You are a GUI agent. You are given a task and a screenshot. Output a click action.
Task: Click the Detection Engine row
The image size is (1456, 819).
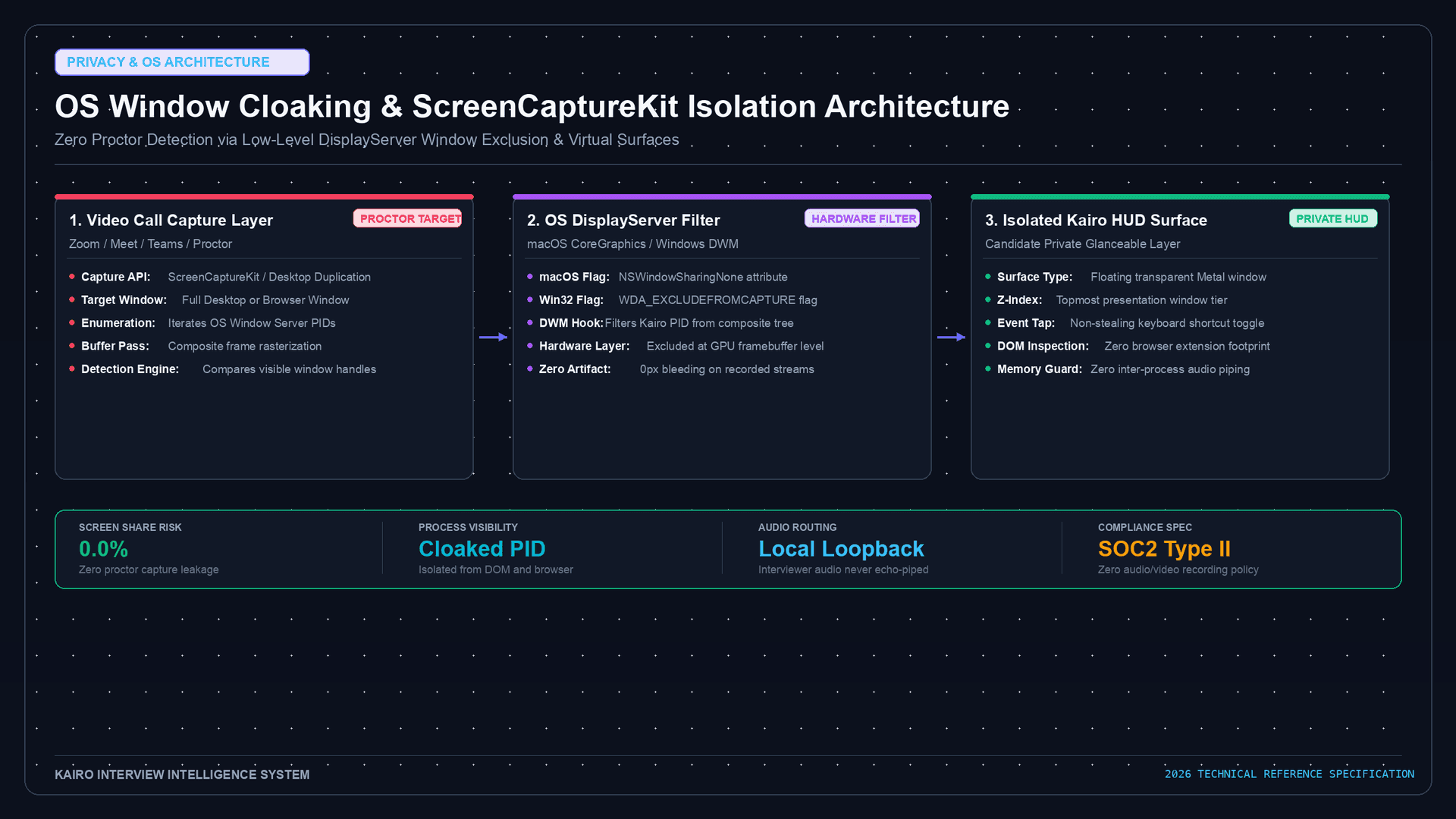tap(223, 369)
